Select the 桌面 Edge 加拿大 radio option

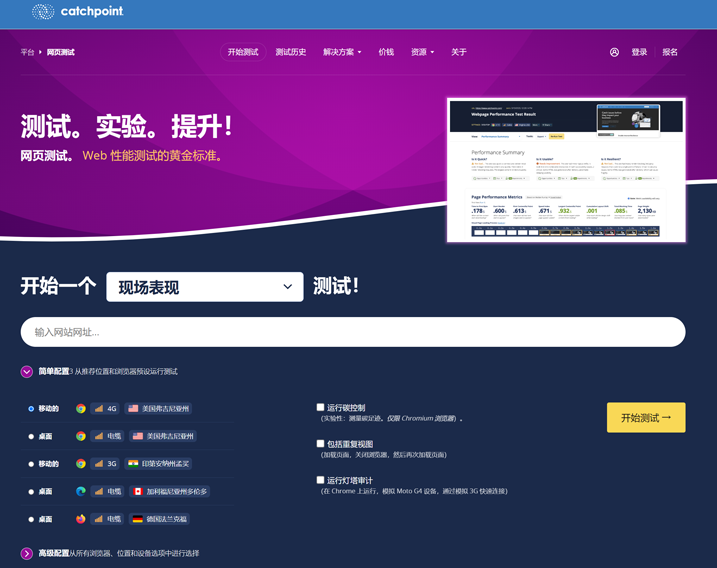click(x=31, y=492)
